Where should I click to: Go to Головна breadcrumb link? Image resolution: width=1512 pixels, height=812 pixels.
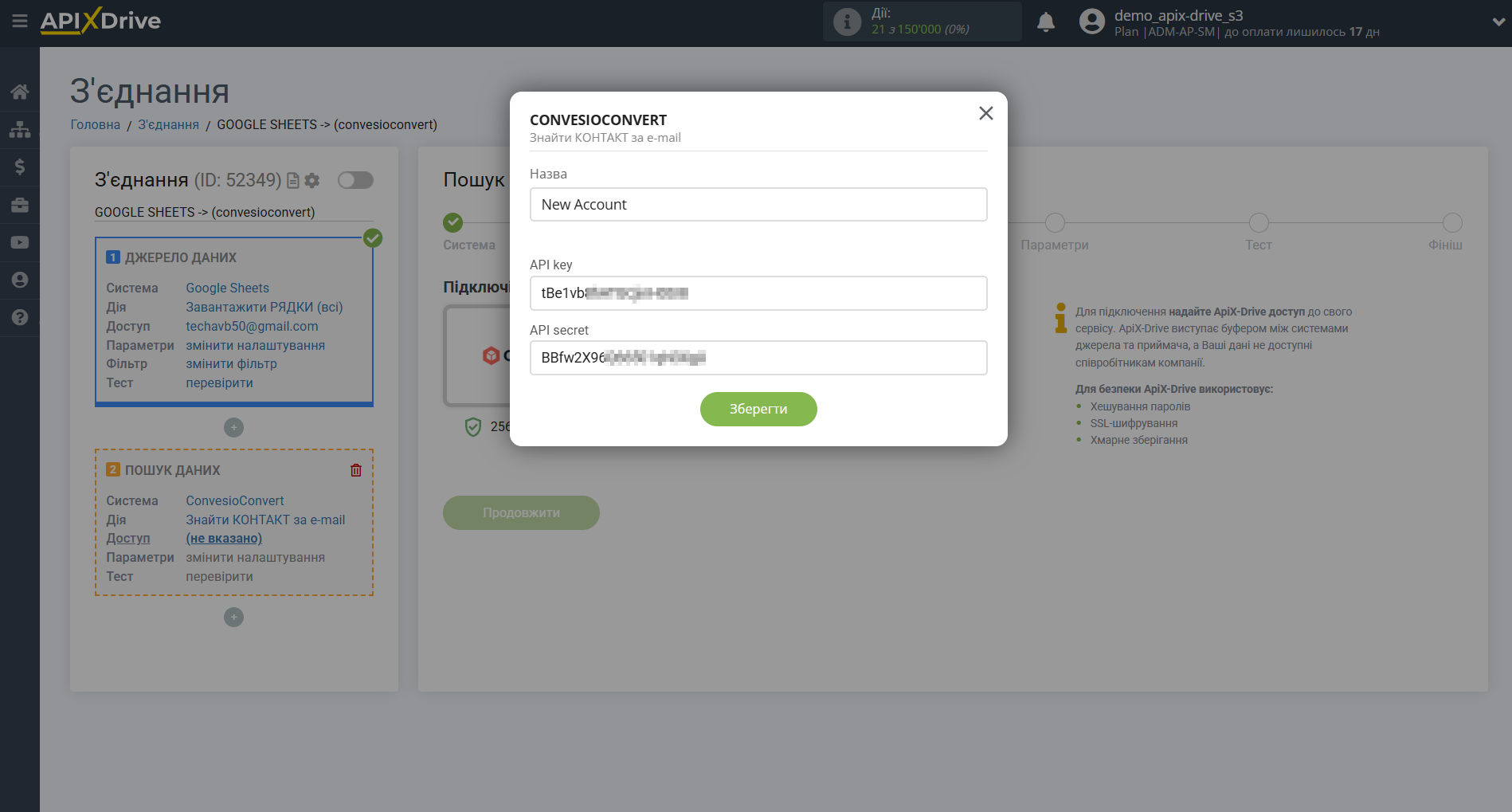coord(95,125)
